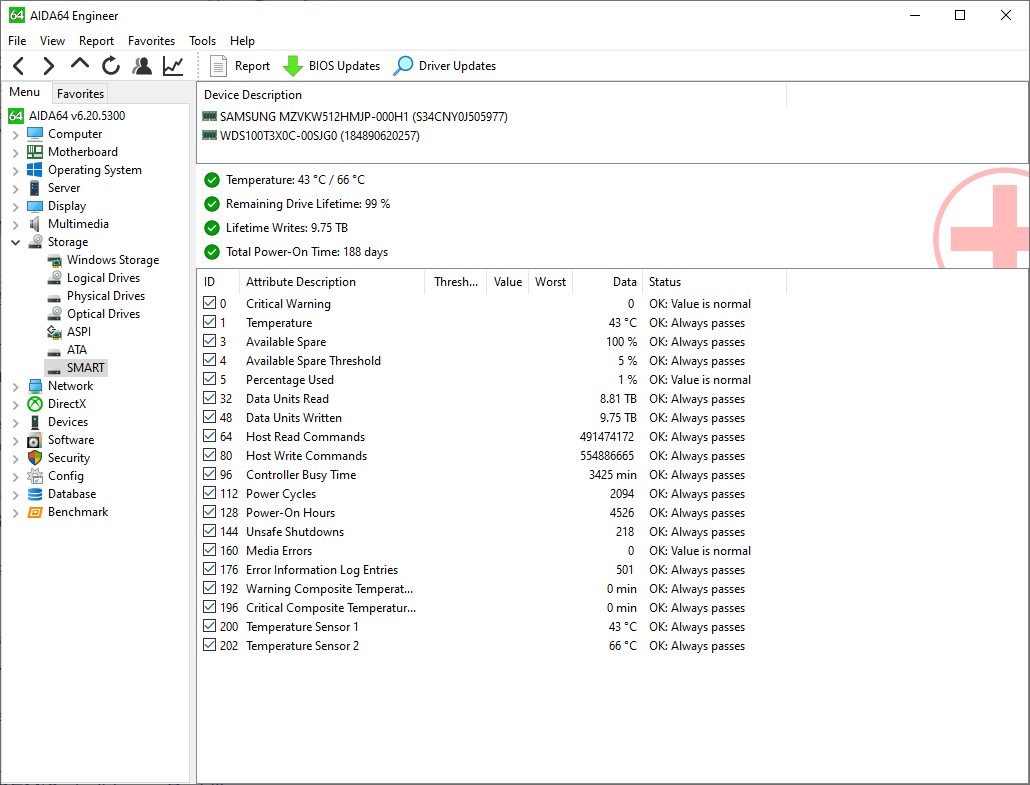Go forward with the right arrow toolbar icon

click(x=48, y=66)
